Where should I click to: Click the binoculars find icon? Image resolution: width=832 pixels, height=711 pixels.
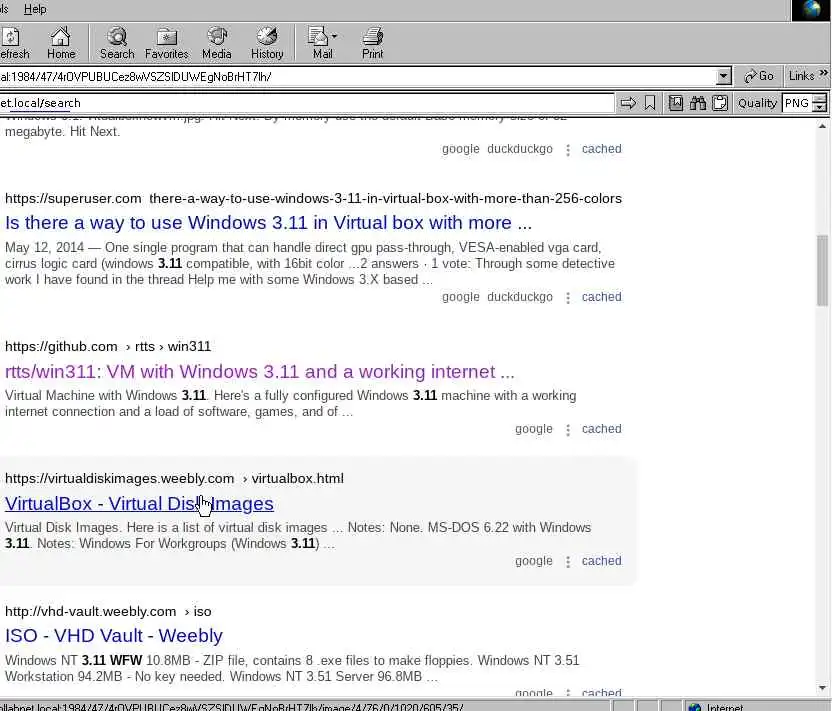(x=698, y=103)
